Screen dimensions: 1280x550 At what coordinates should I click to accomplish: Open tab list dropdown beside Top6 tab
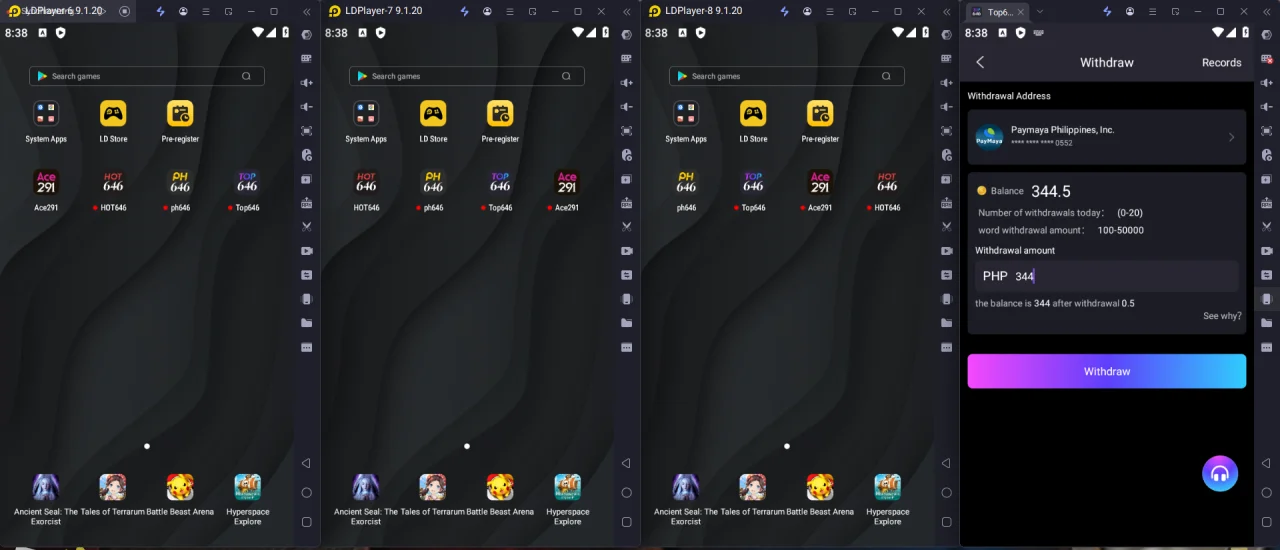click(x=1040, y=11)
